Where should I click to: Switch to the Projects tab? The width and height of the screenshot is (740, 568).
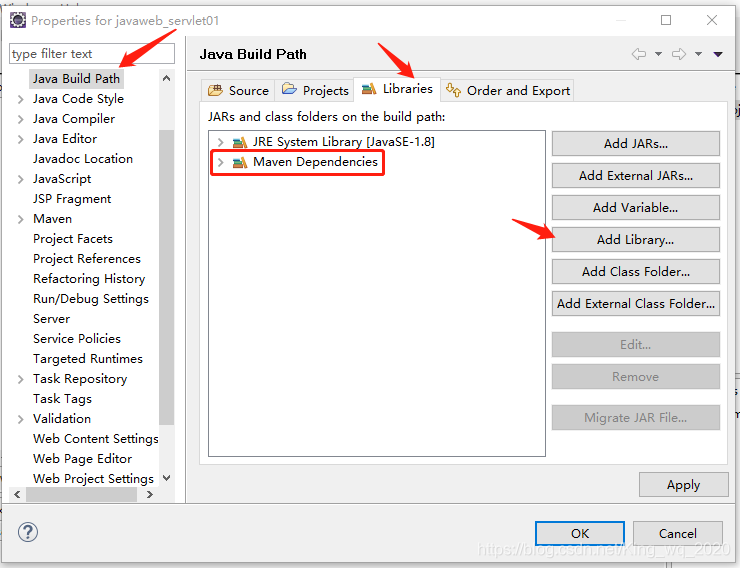(x=315, y=91)
